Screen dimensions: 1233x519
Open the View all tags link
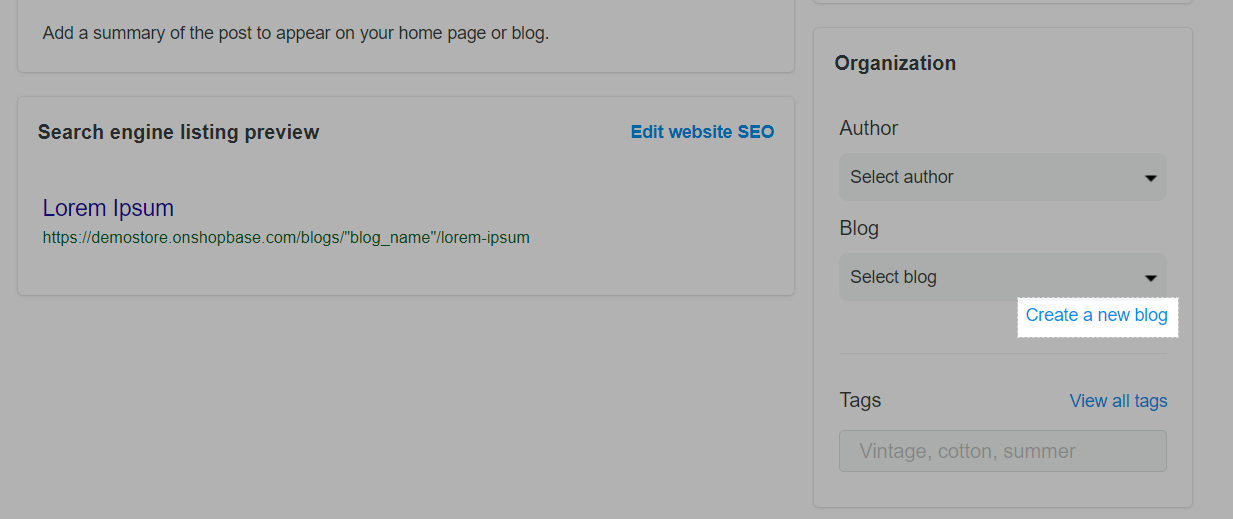1118,401
